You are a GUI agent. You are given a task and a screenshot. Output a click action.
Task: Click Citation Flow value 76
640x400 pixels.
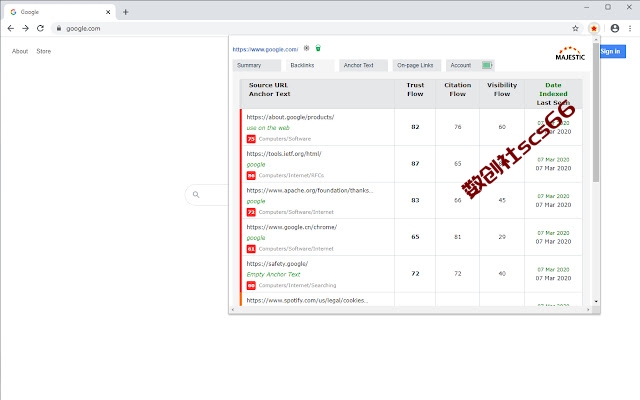[458, 127]
